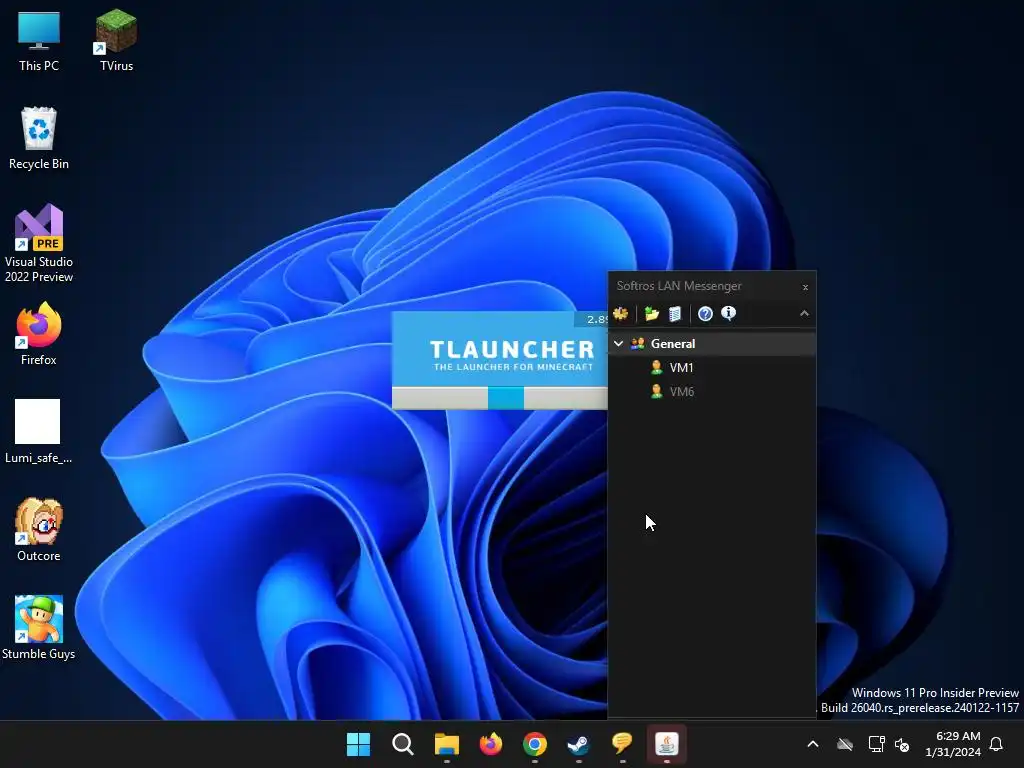Show hidden system tray icons
The width and height of the screenshot is (1024, 768).
point(813,744)
